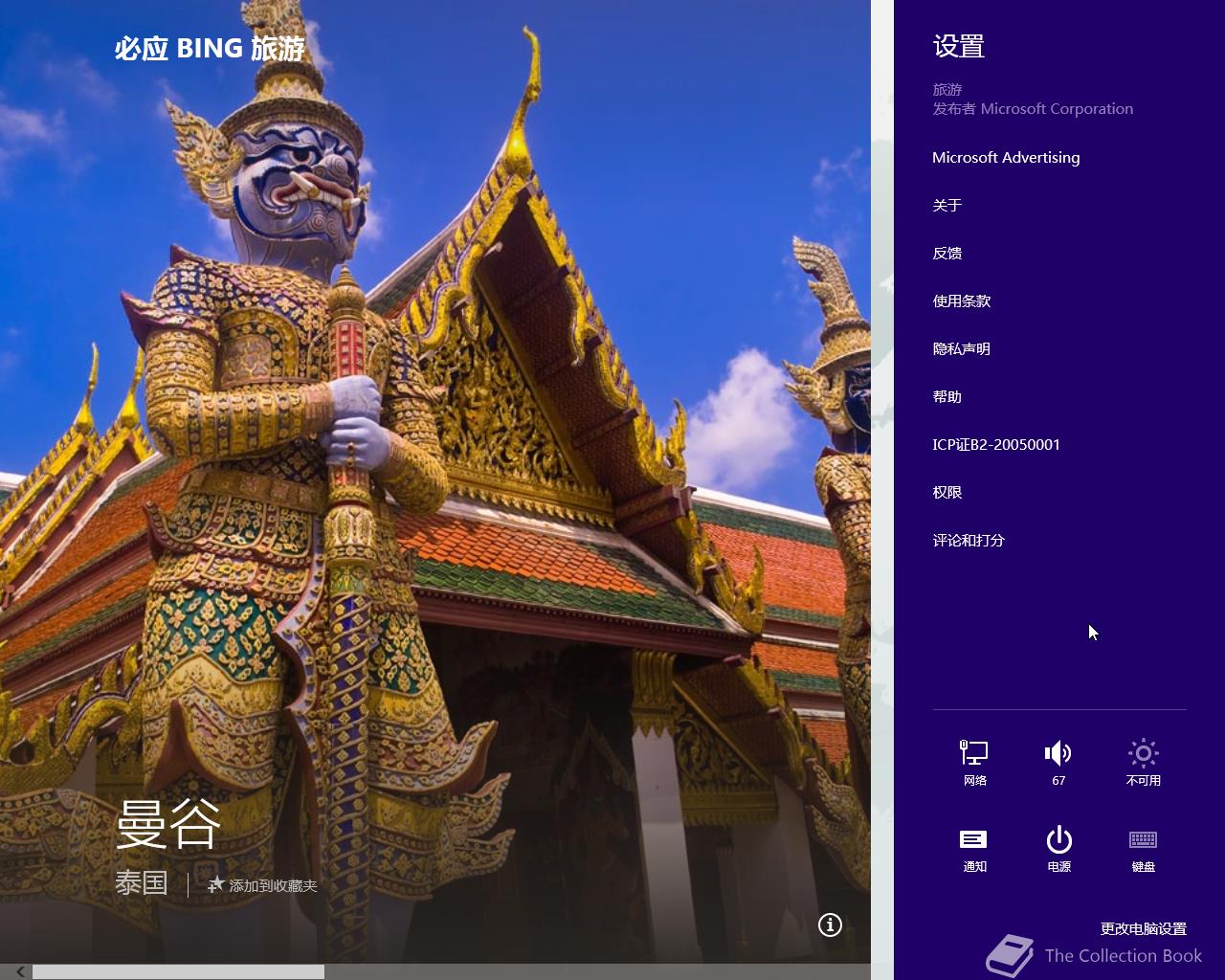Click the left arrow of the horizontal scrollbar
1225x980 pixels.
(20, 971)
